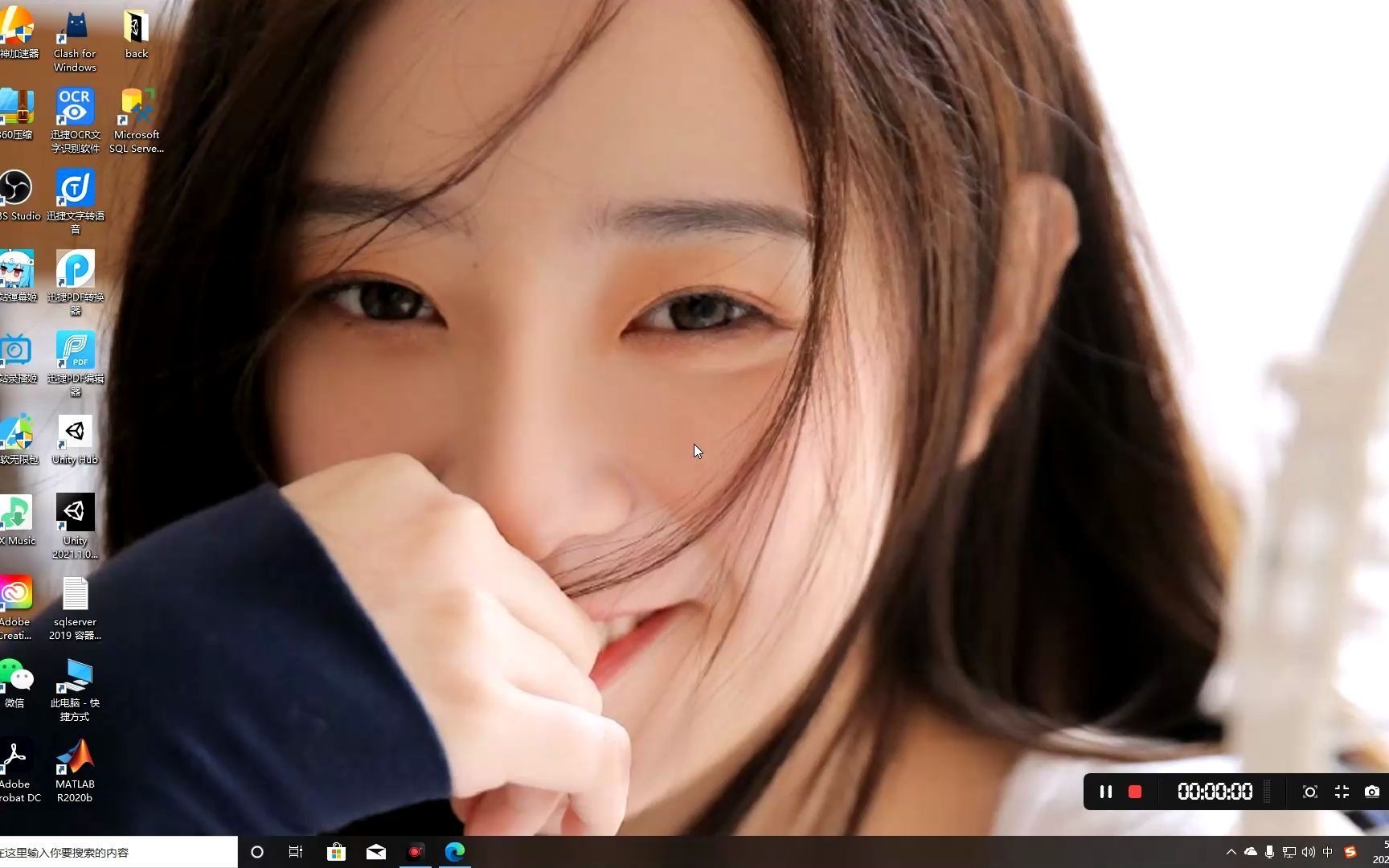Image resolution: width=1389 pixels, height=868 pixels.
Task: Open network status tray icon
Action: tap(1289, 852)
